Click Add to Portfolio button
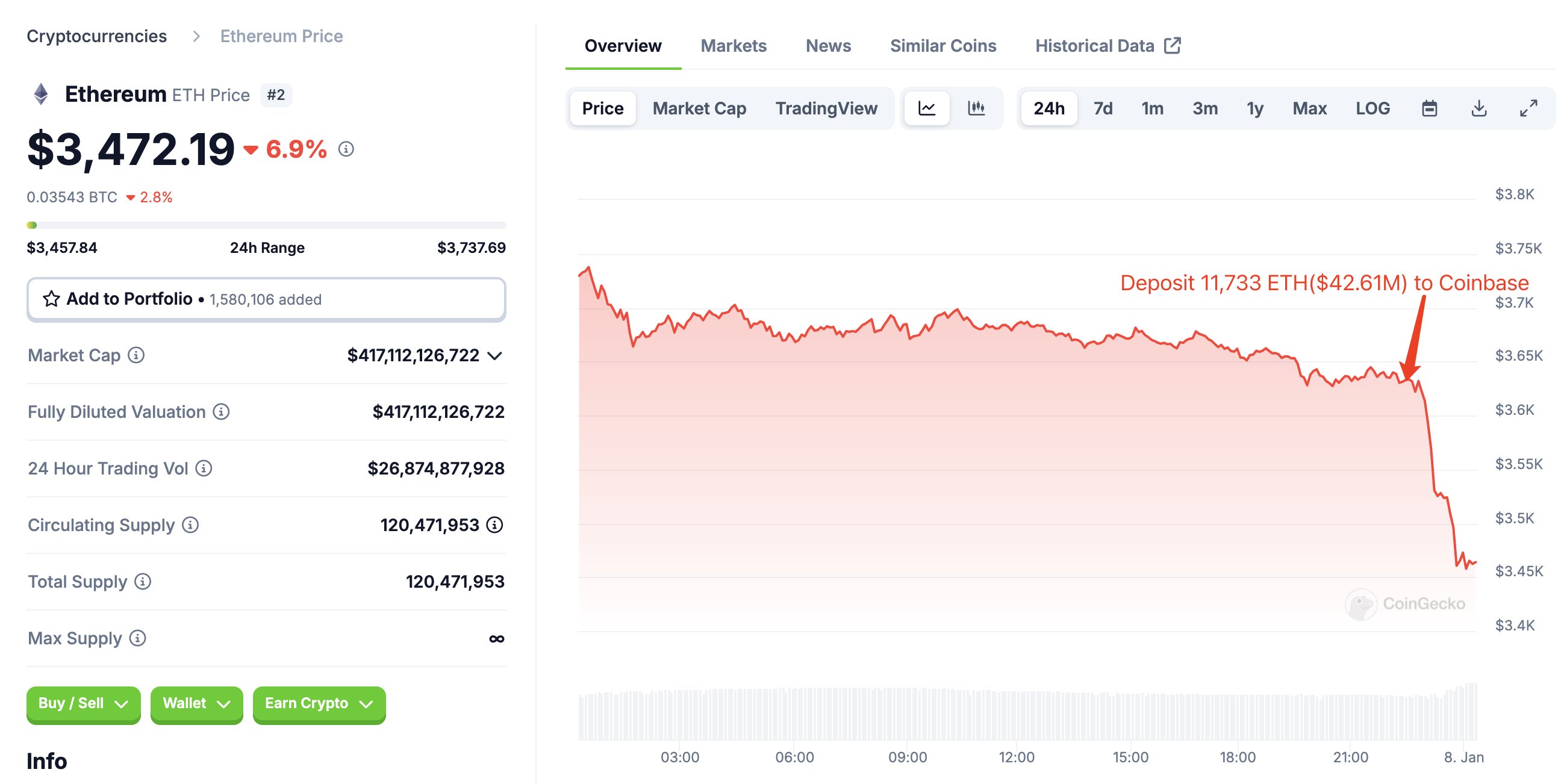Image resolution: width=1567 pixels, height=784 pixels. [266, 299]
